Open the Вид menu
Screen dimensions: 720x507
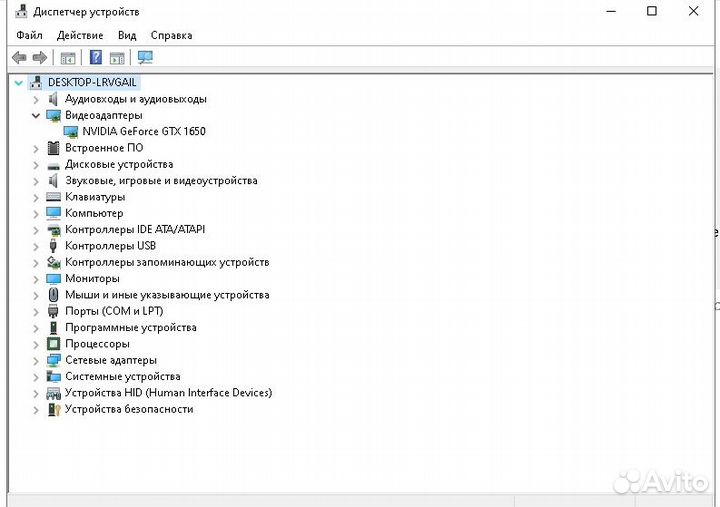(127, 35)
